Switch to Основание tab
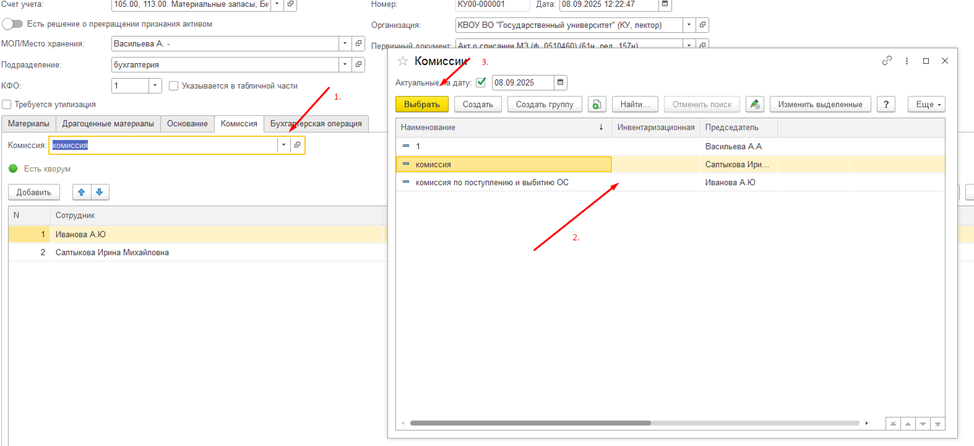Viewport: 974px width, 446px height. (x=187, y=124)
